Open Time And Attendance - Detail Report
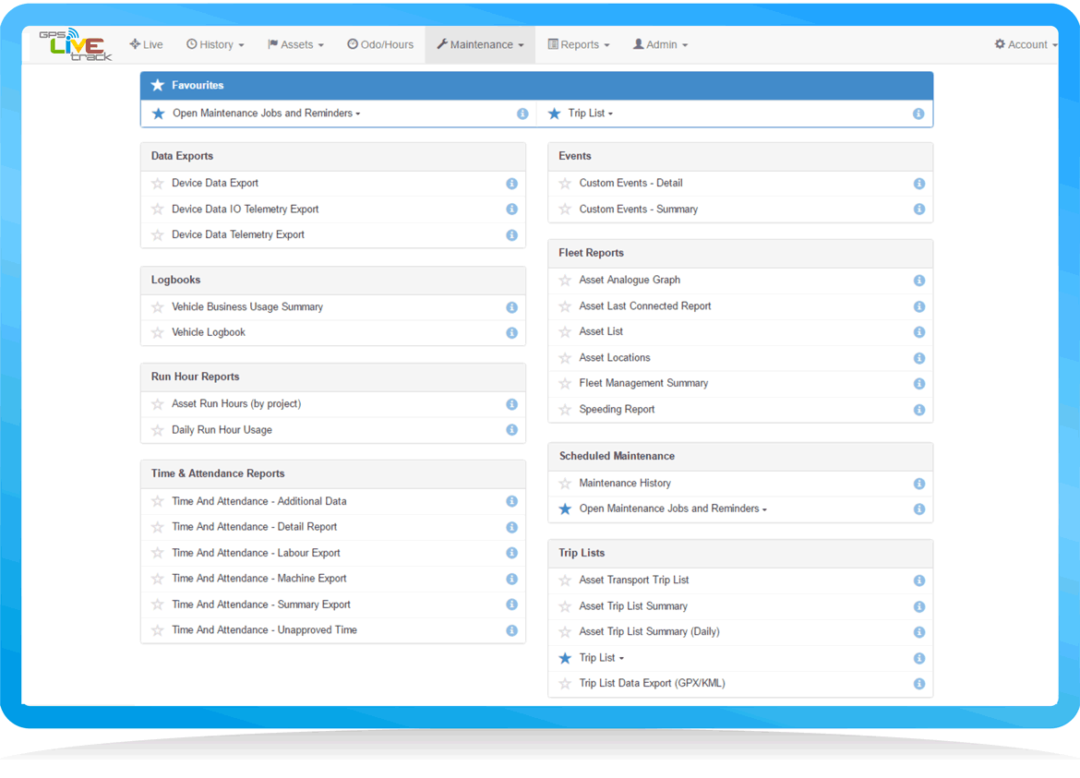This screenshot has height=778, width=1080. pos(254,527)
